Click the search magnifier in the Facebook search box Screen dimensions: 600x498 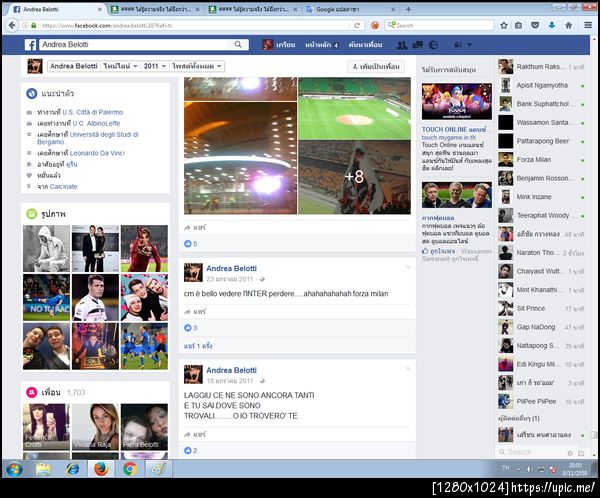pyautogui.click(x=238, y=44)
